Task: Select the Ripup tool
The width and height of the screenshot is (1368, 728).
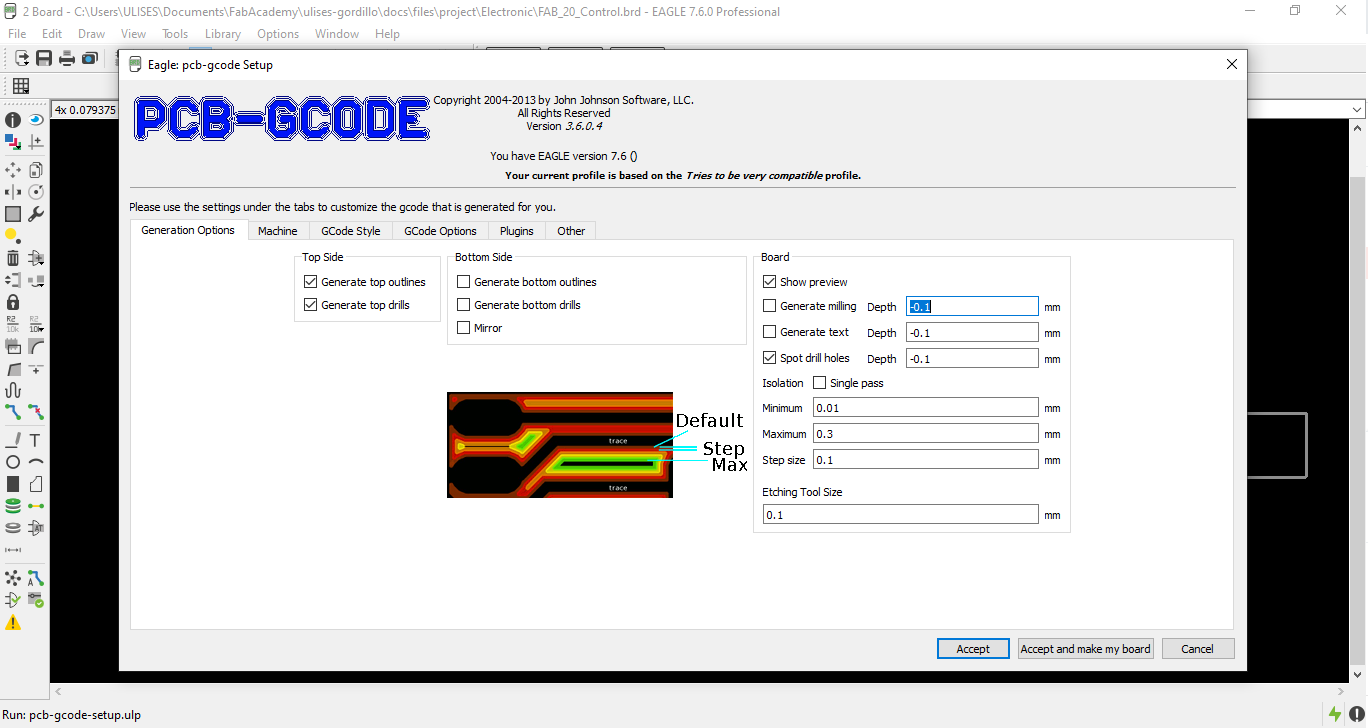Action: (36, 412)
